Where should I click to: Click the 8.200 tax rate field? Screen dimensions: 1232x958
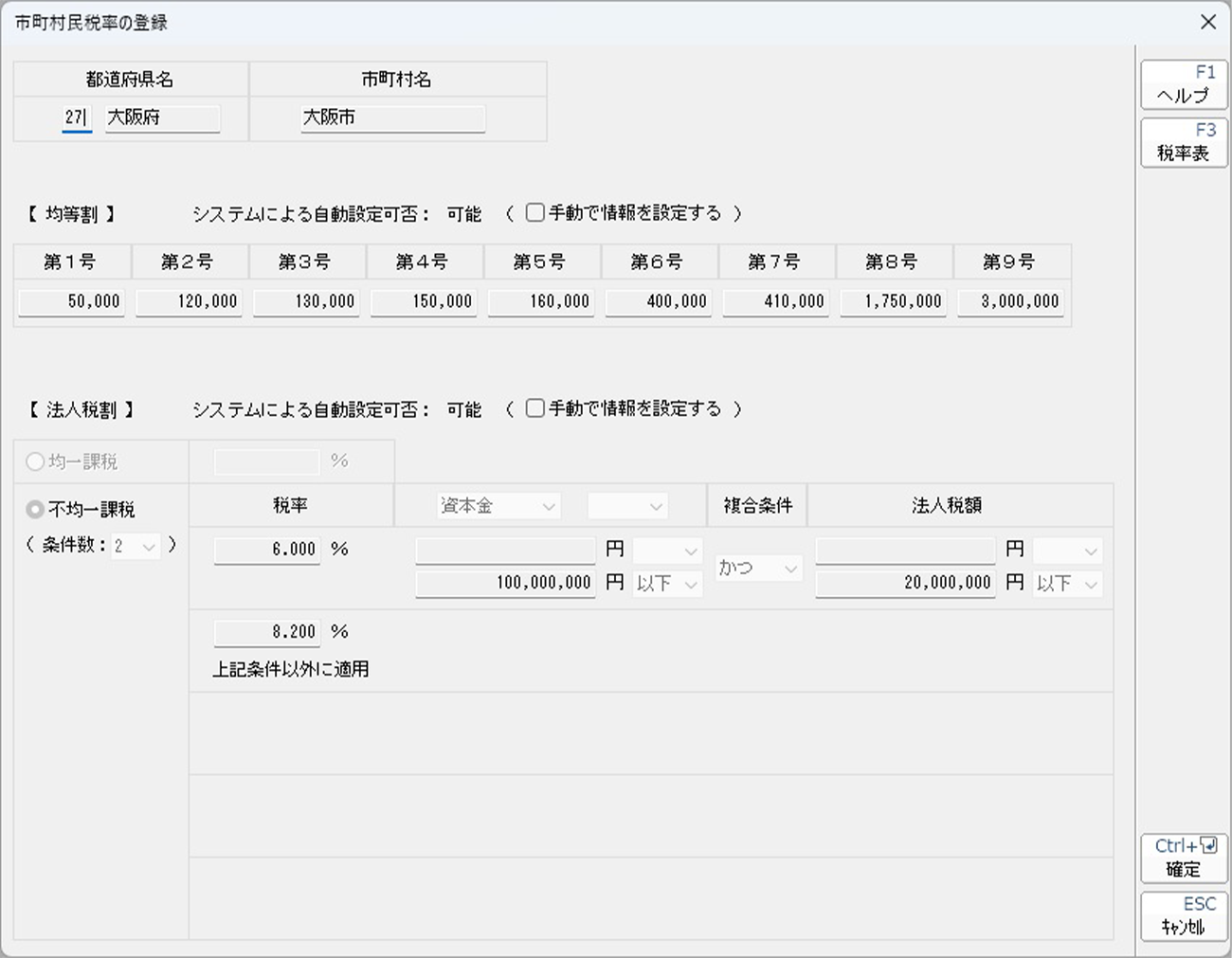coord(267,632)
